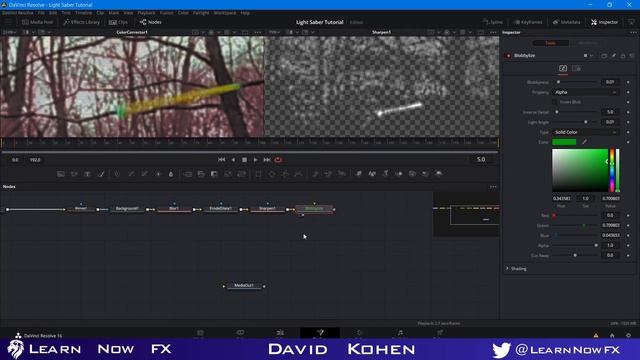The image size is (640, 360).
Task: Expand the Shading section
Action: tap(516, 269)
